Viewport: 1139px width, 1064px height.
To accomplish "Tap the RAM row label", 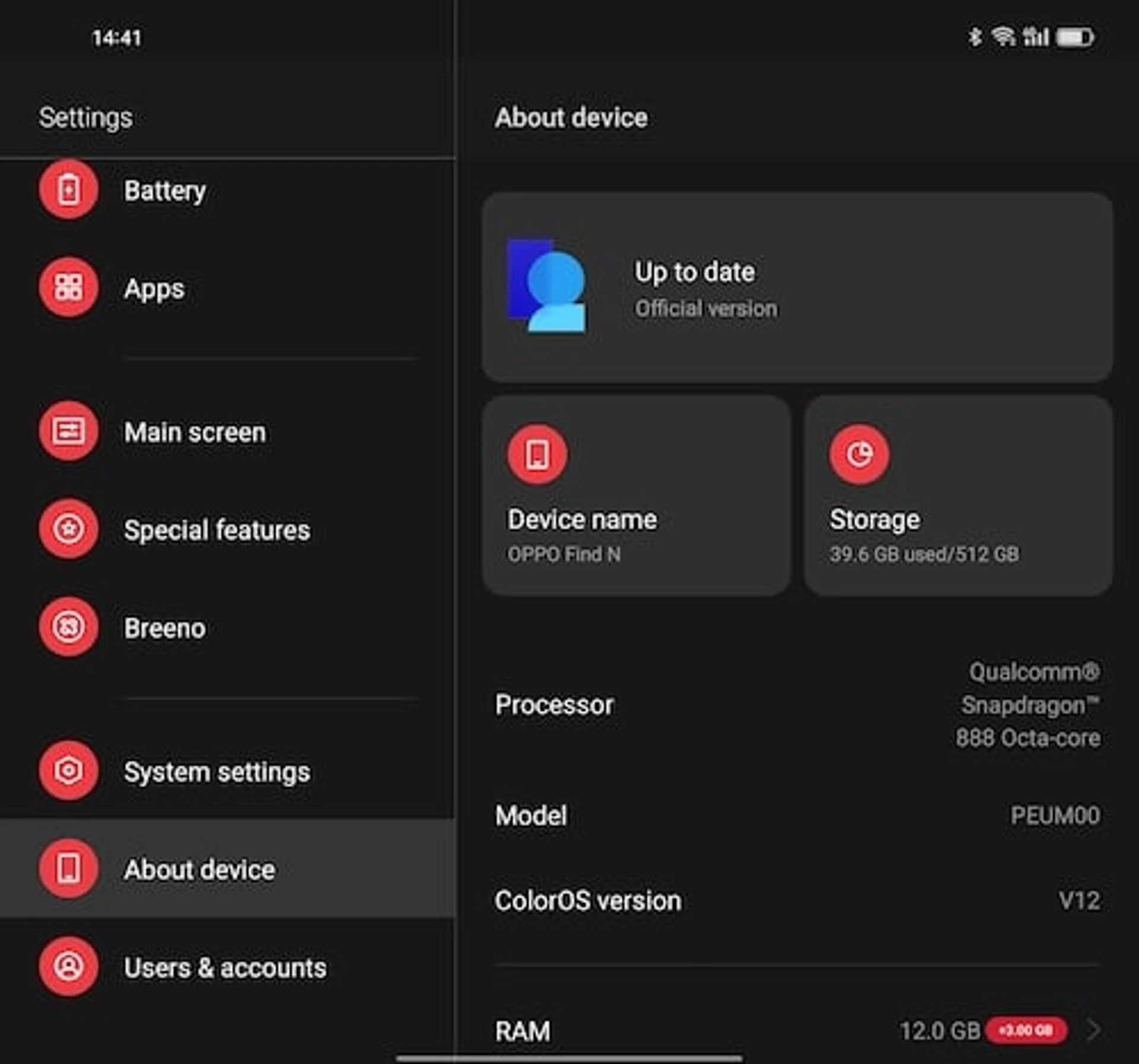I will (x=523, y=1031).
